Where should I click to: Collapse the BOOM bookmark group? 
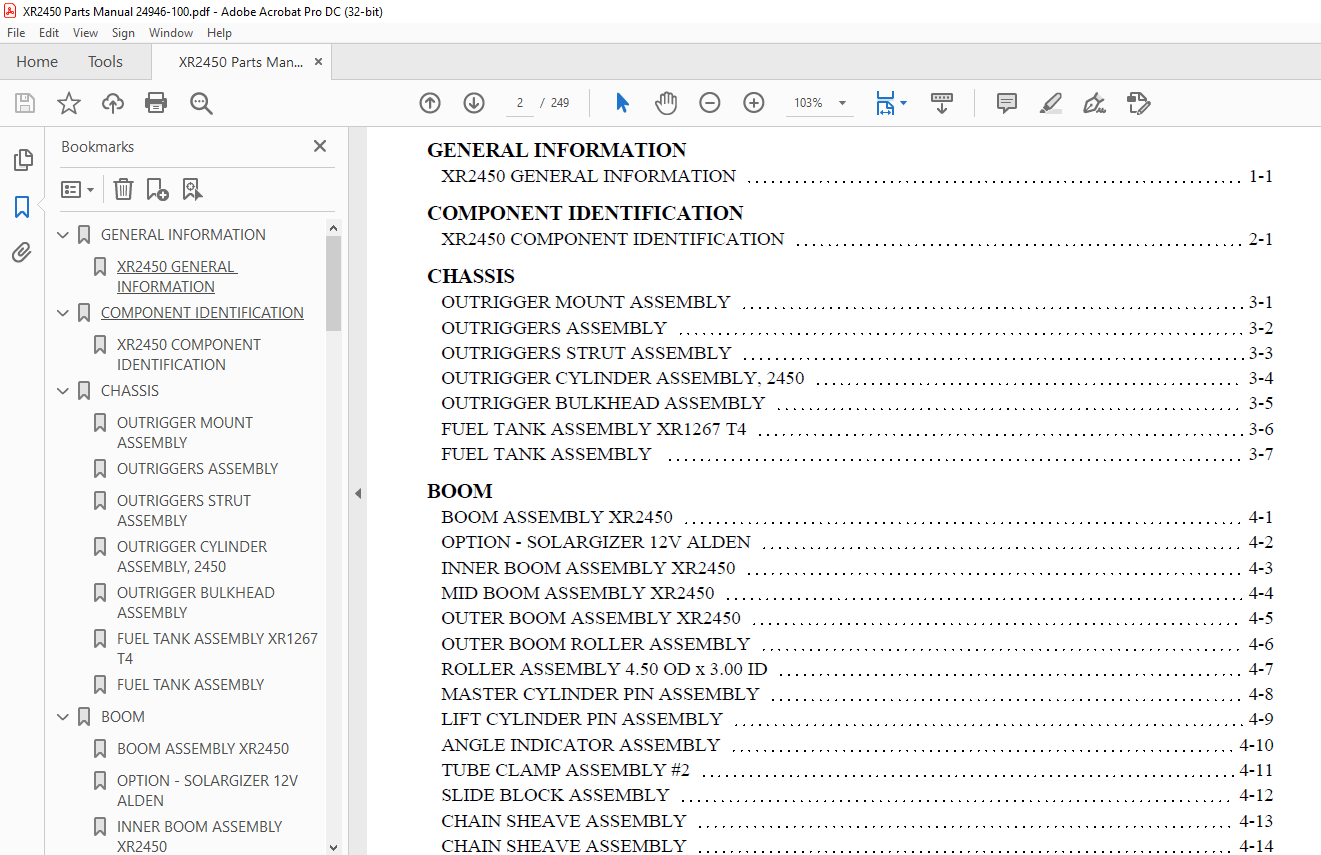click(x=64, y=717)
